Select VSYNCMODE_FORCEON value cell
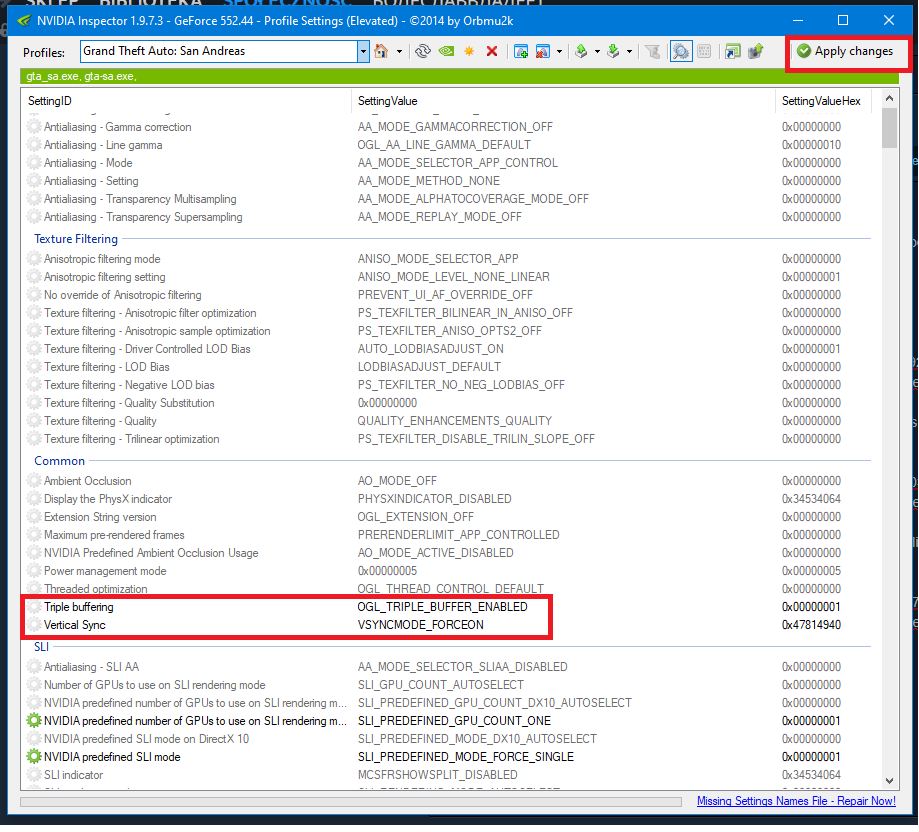The width and height of the screenshot is (919, 832). pos(421,625)
